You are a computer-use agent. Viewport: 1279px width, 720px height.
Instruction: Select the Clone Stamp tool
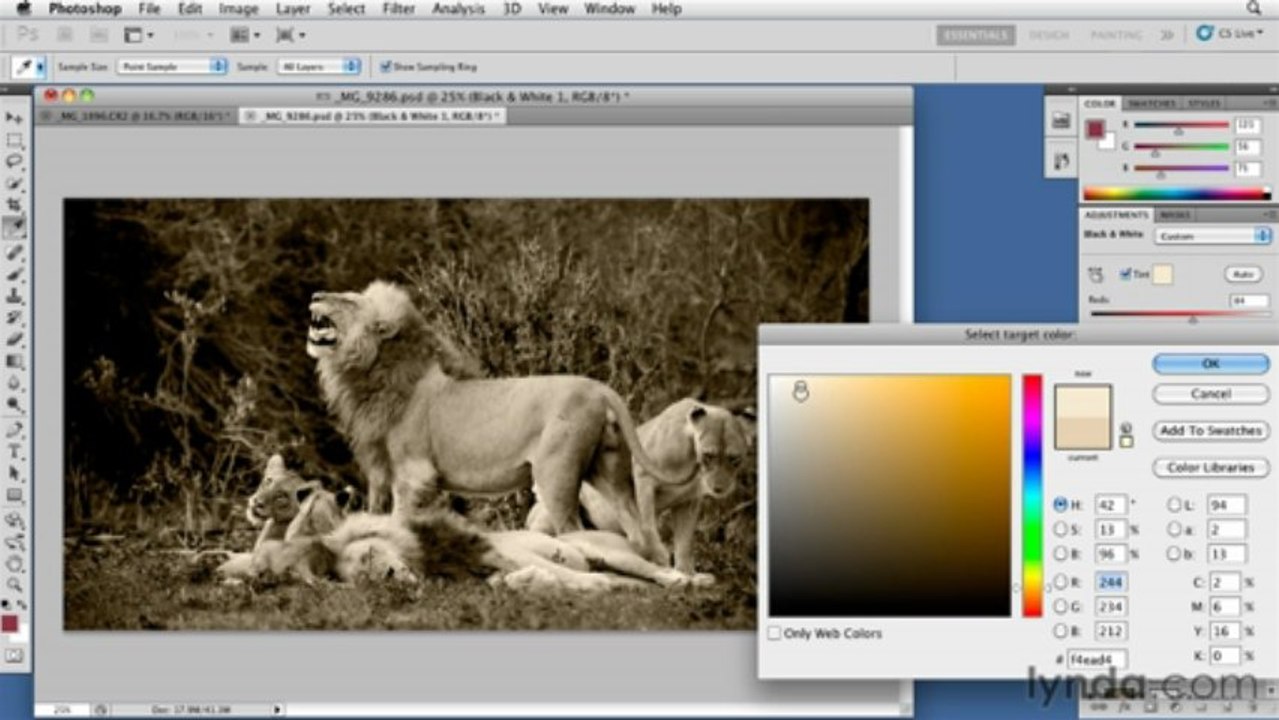(14, 296)
